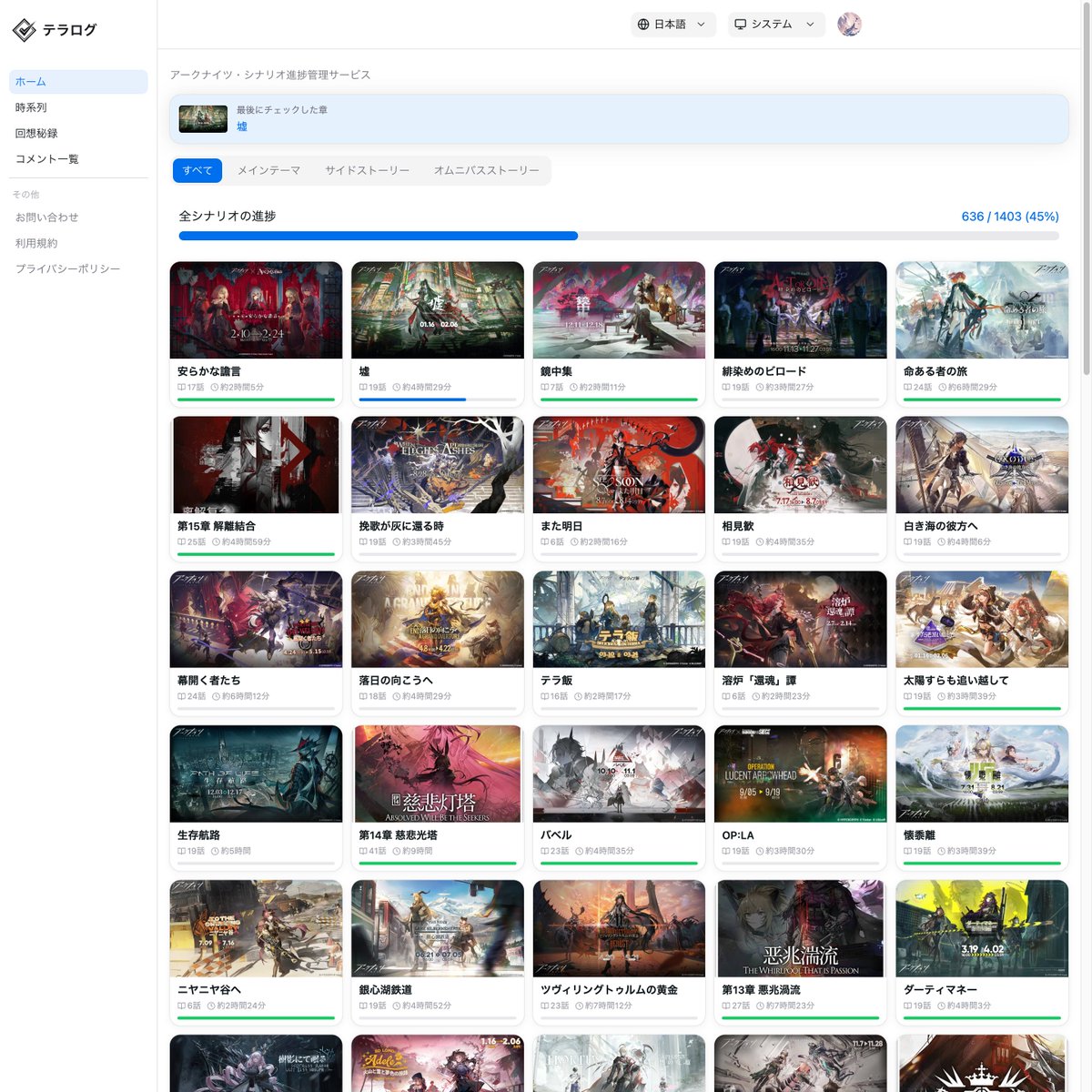Switch to the サイドストーリー tab
1092x1092 pixels.
[367, 170]
